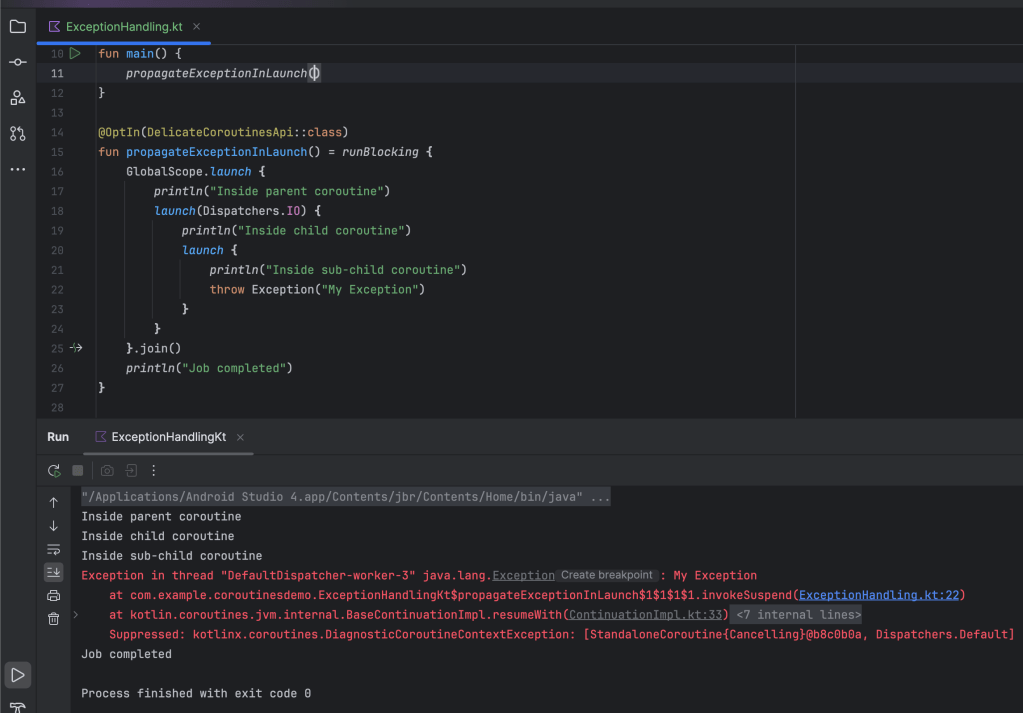
Task: Open Run toolbar more options menu
Action: [154, 470]
